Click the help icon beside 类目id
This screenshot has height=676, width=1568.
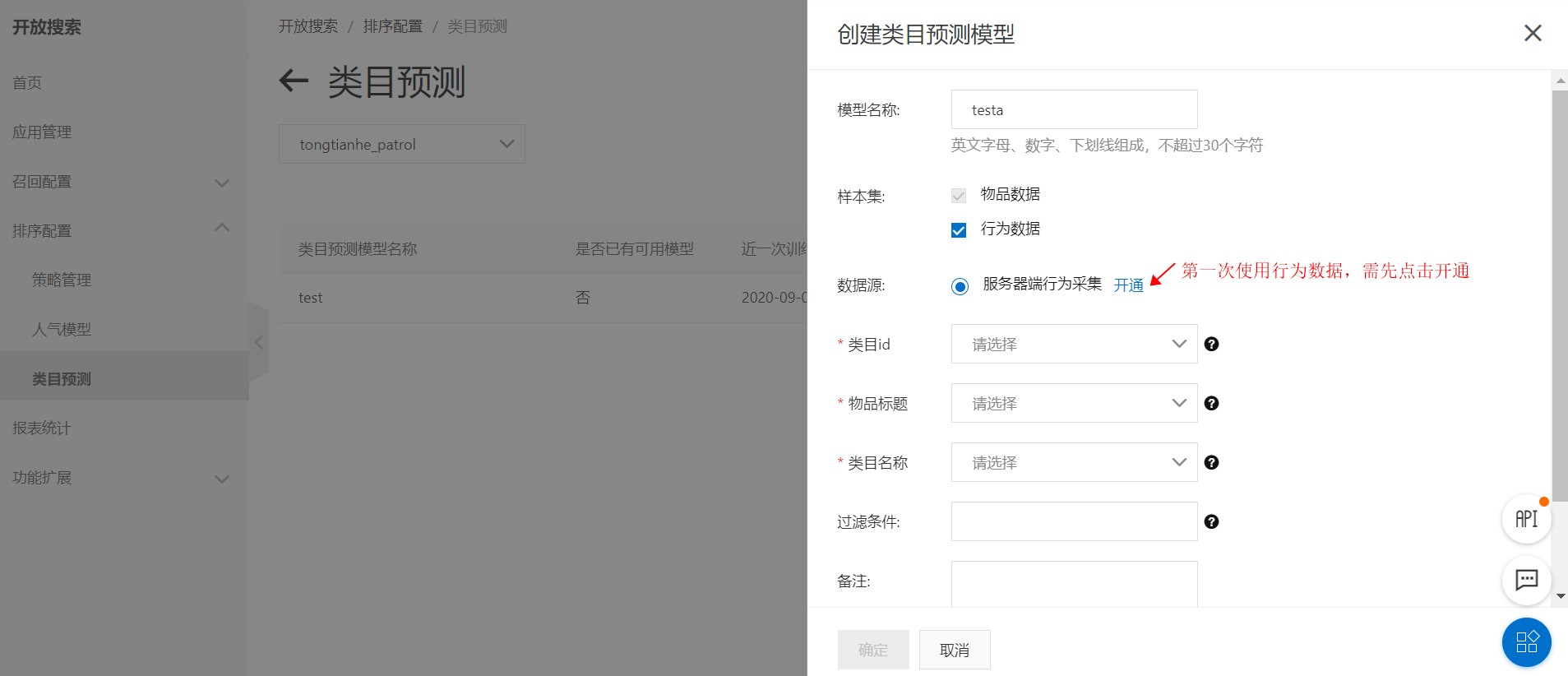pyautogui.click(x=1211, y=345)
